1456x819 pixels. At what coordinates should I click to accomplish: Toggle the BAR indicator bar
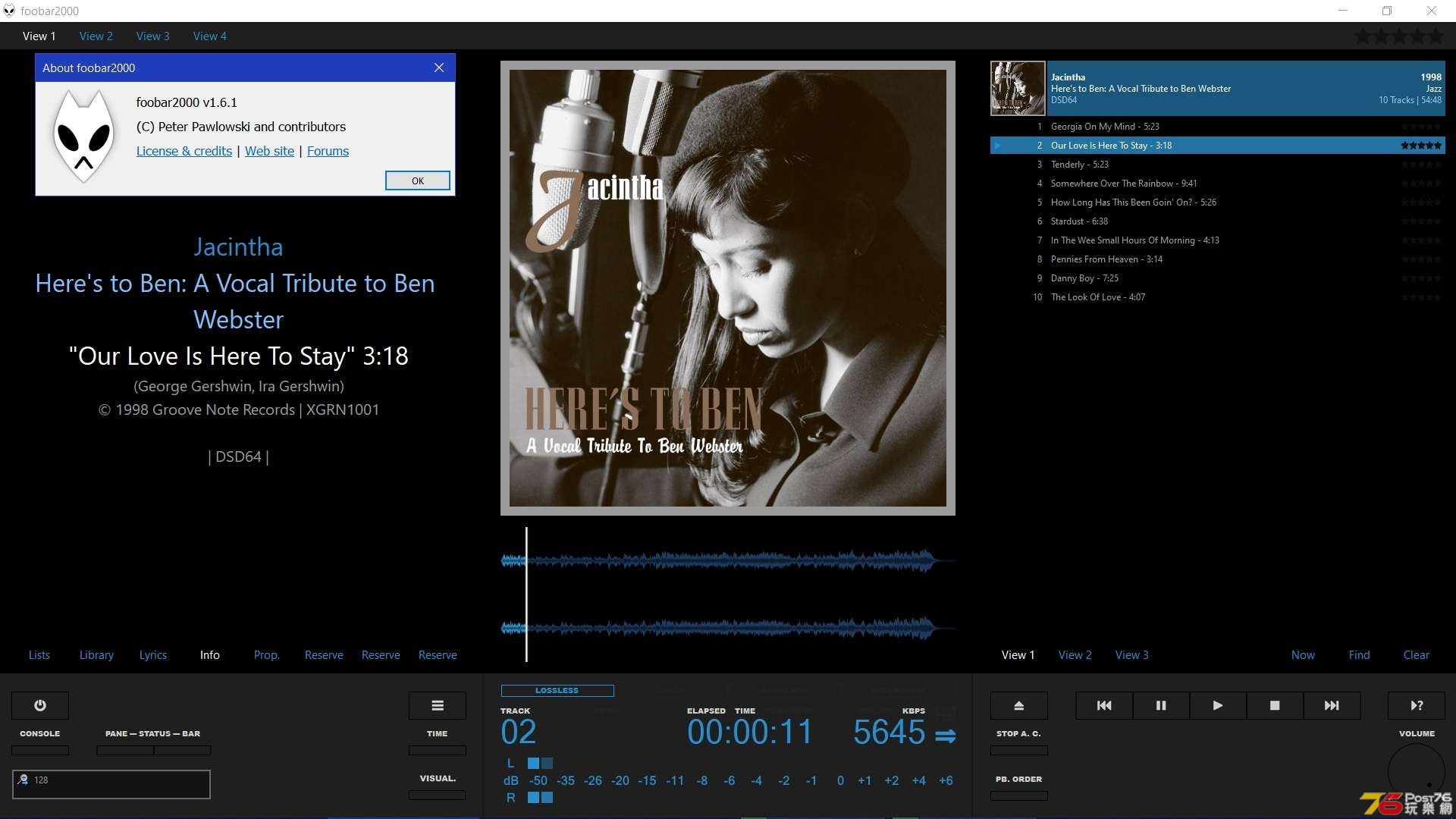point(183,750)
